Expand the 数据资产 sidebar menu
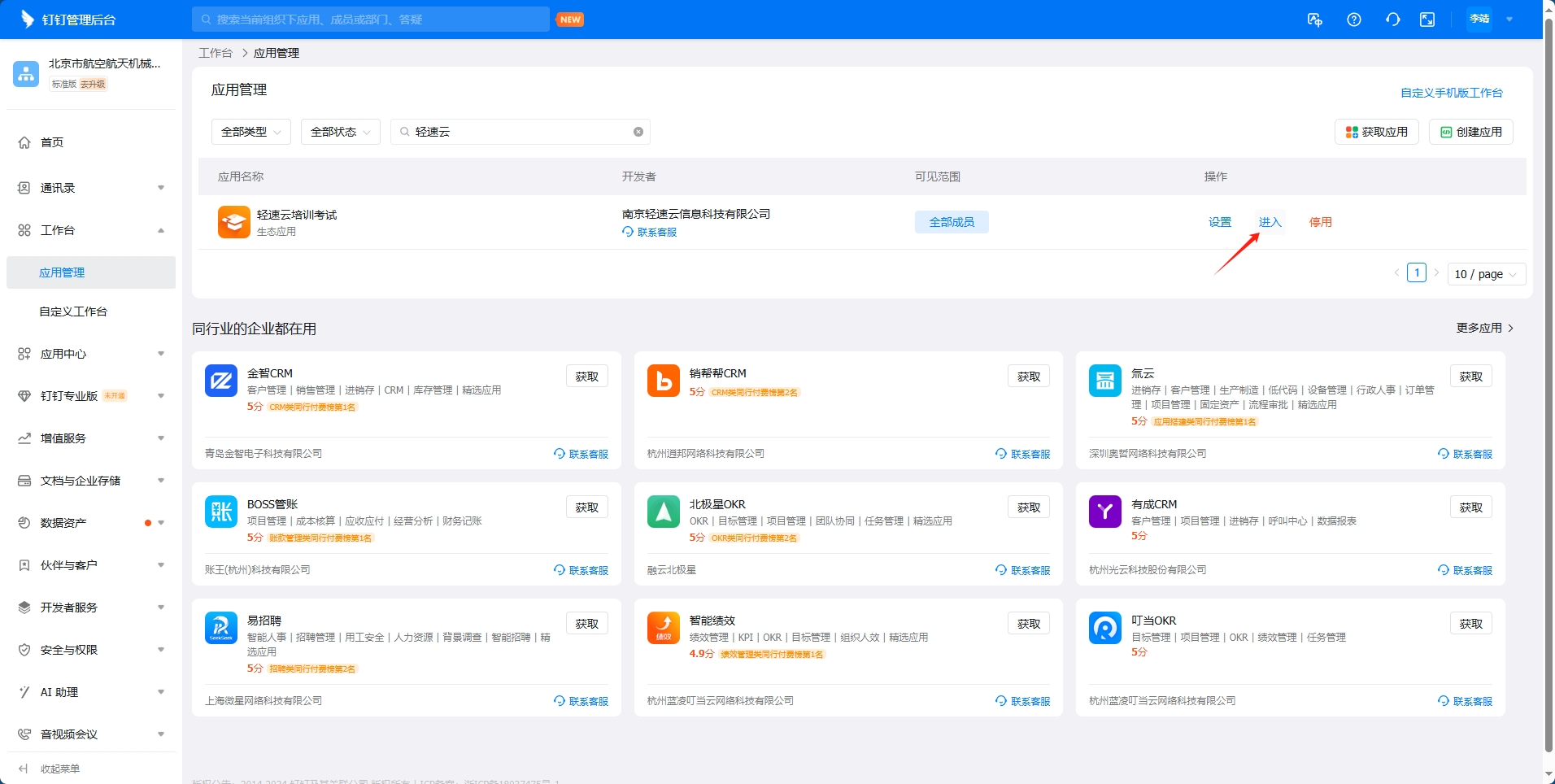Viewport: 1555px width, 784px height. (91, 523)
